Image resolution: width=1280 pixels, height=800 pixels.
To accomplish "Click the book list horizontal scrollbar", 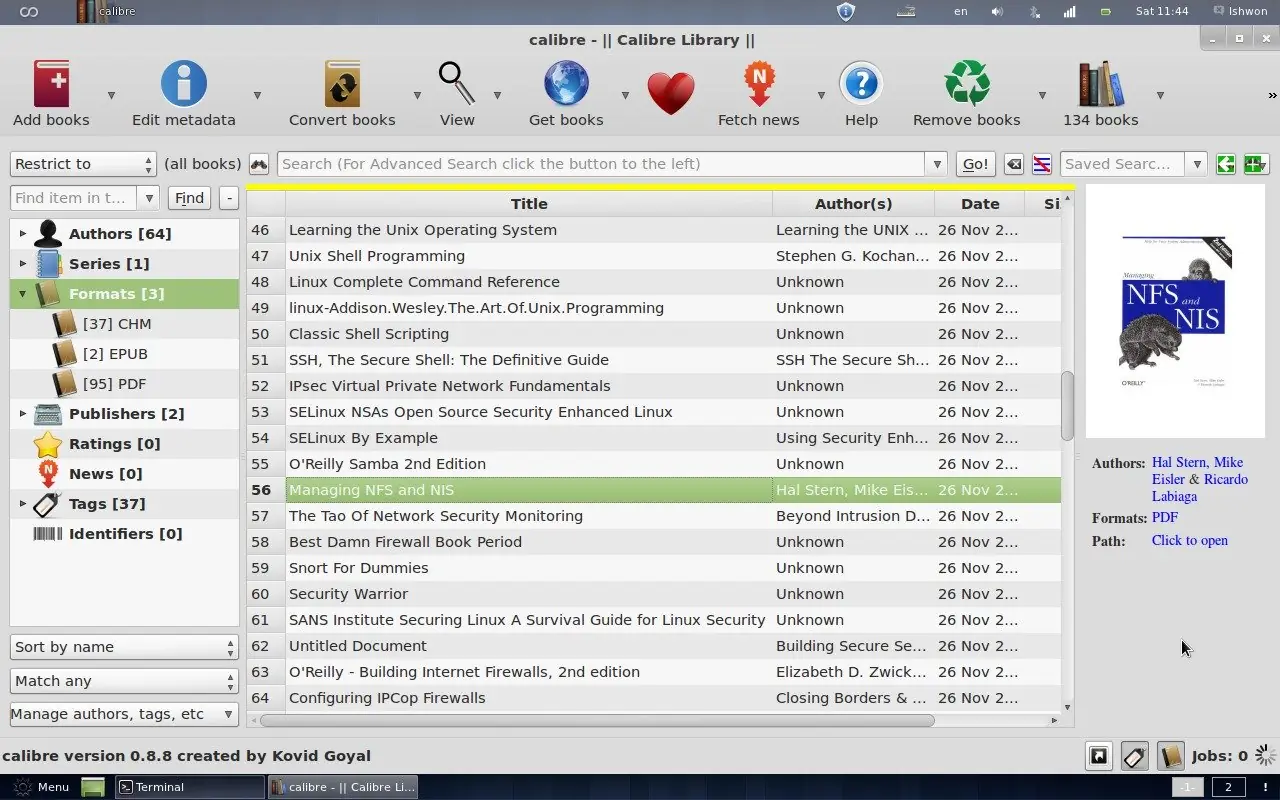I will 597,720.
